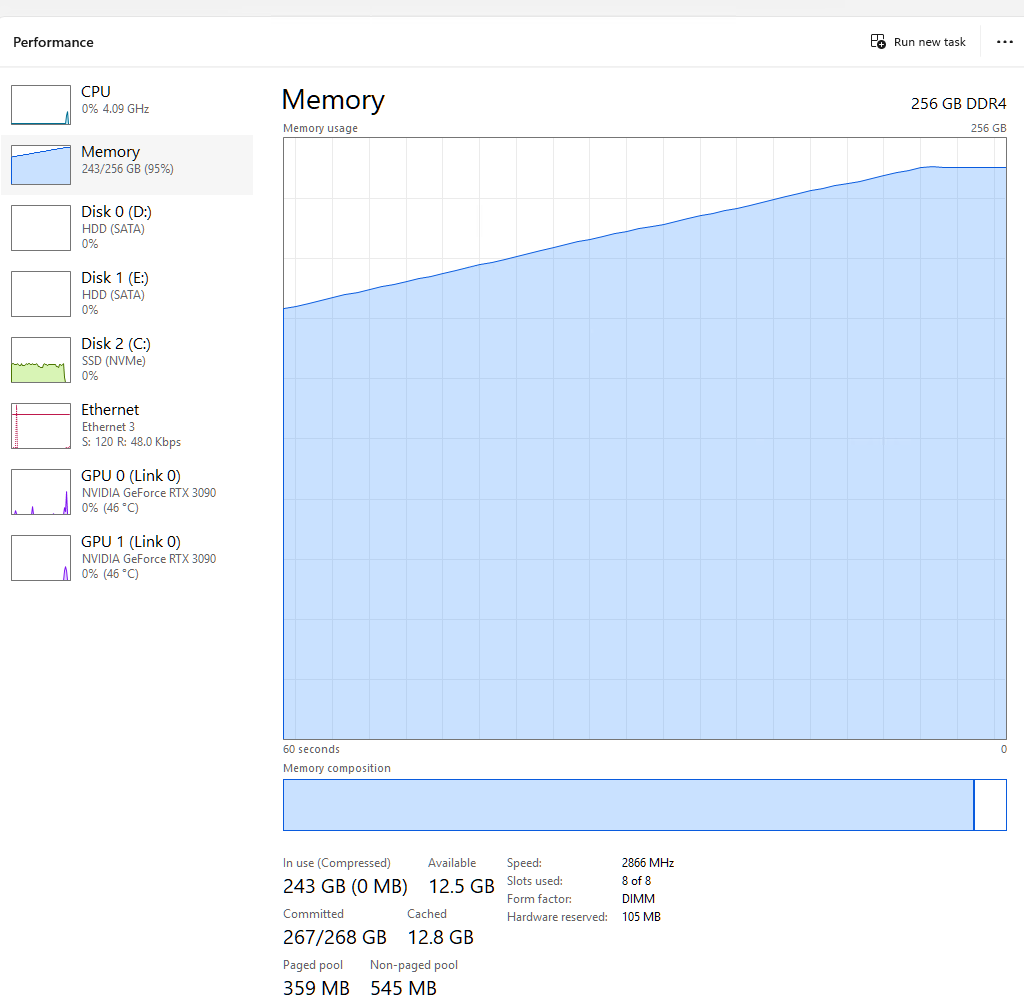Open GPU 0 (Link 0) entry
The image size is (1024, 1008).
pyautogui.click(x=127, y=492)
